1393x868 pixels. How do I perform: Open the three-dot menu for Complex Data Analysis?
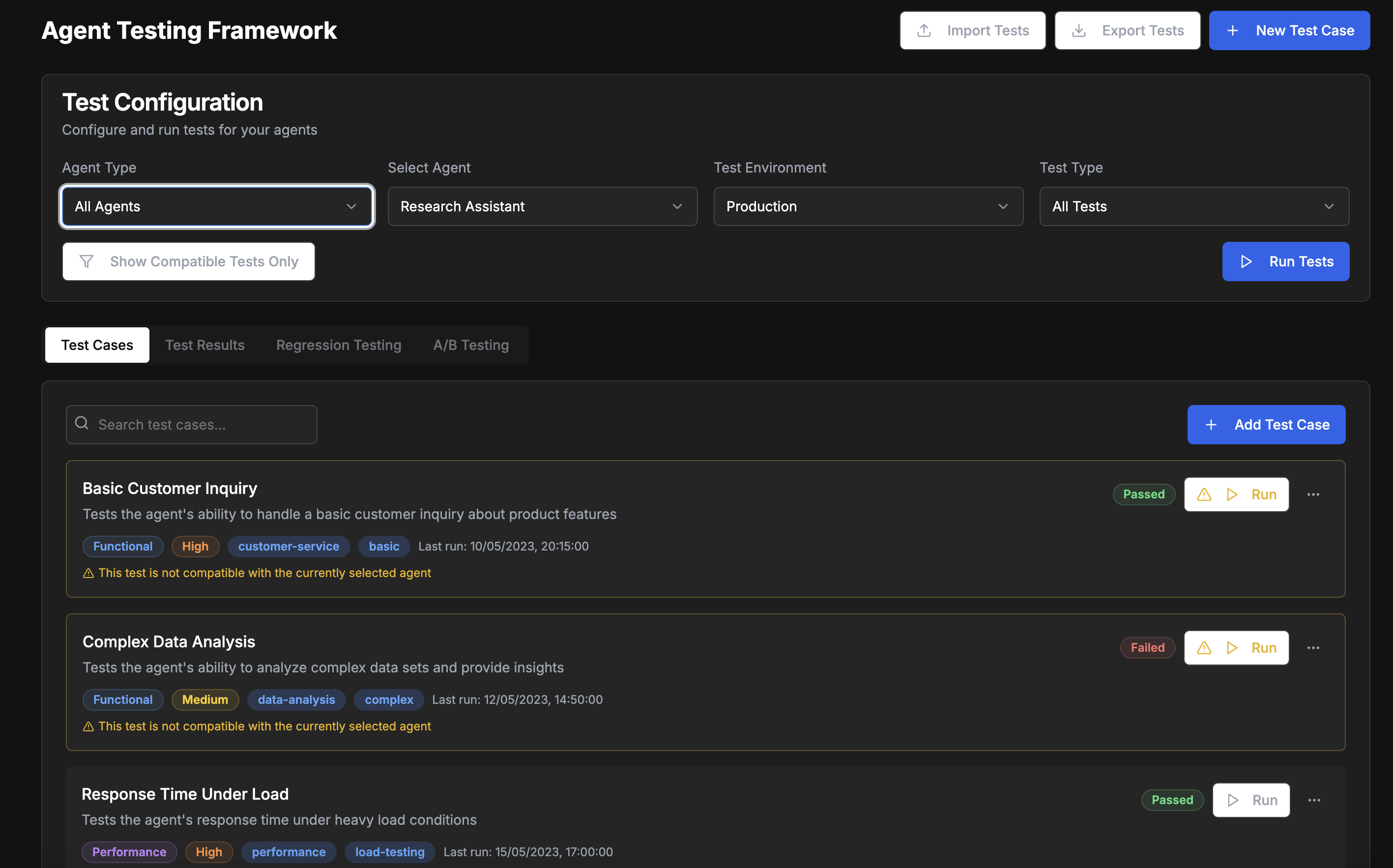point(1314,647)
